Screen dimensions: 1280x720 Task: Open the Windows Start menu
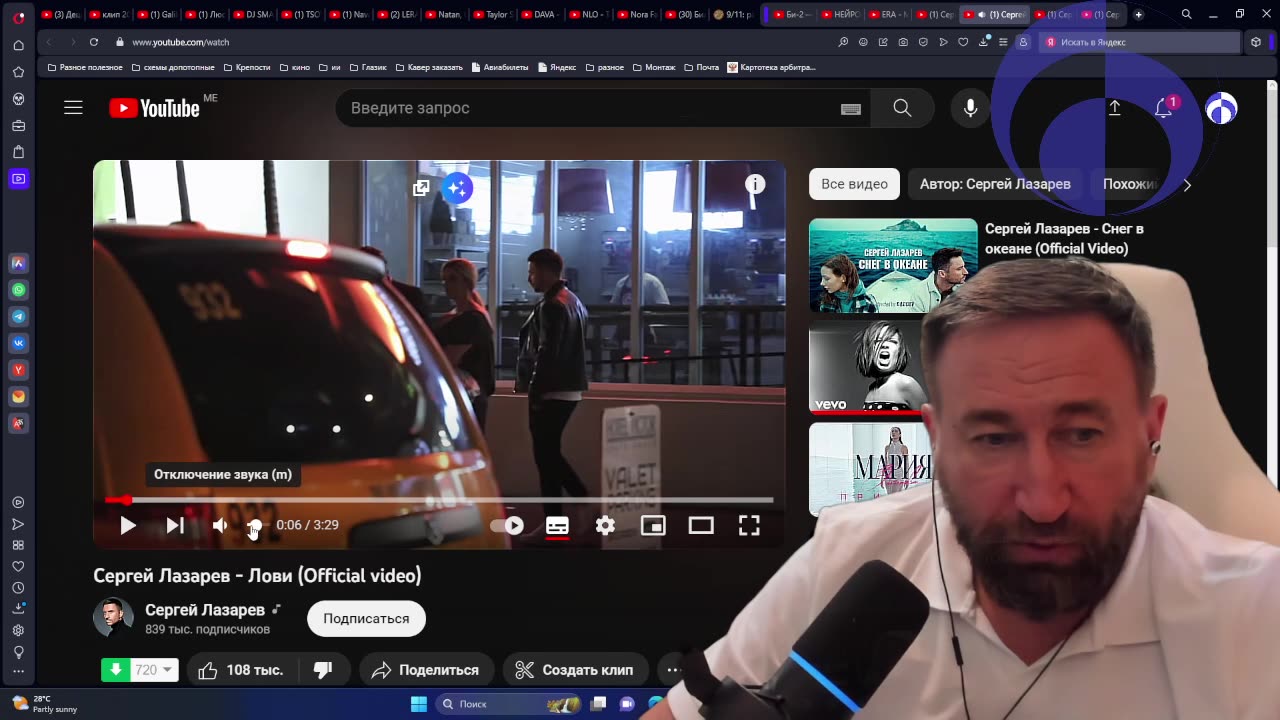pos(419,704)
